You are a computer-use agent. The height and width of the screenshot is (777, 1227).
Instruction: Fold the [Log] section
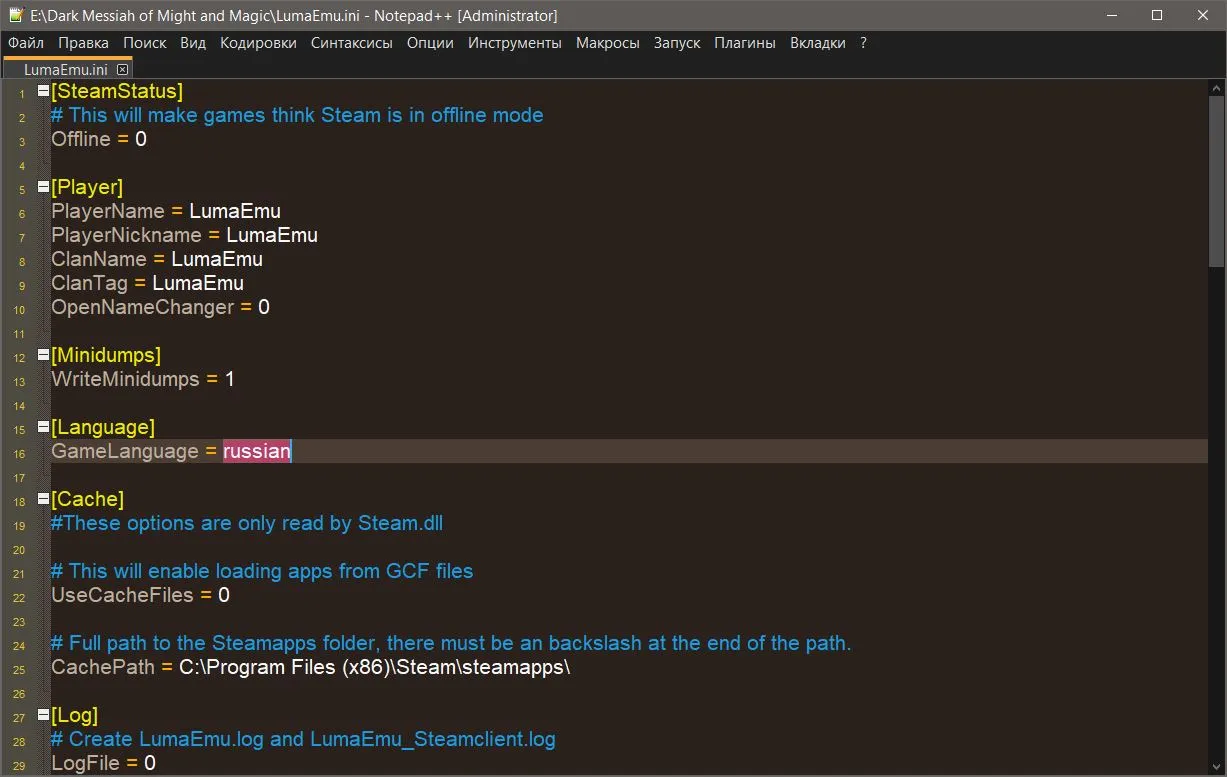pyautogui.click(x=43, y=715)
